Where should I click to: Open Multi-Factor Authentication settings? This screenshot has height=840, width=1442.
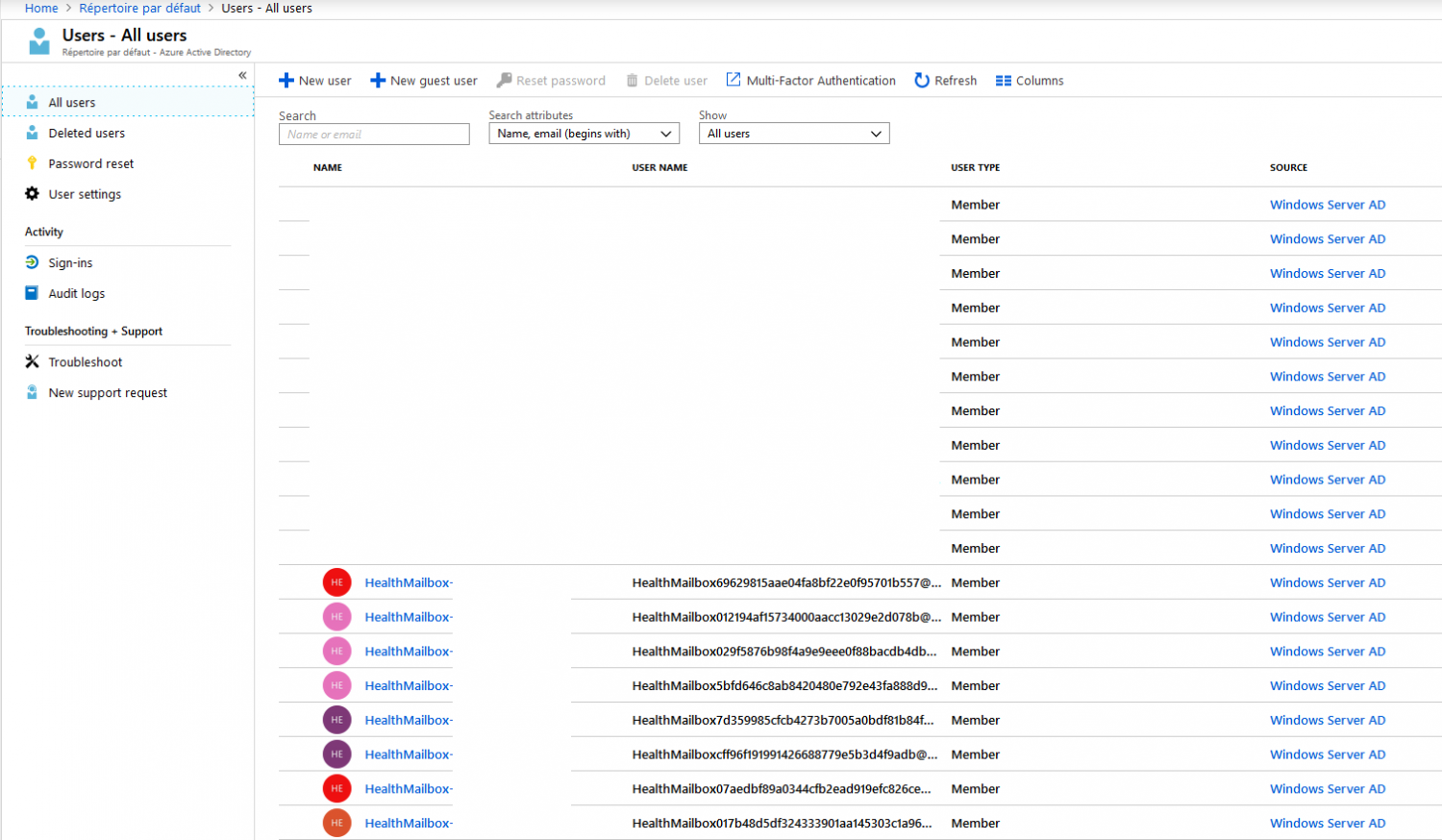(x=810, y=81)
